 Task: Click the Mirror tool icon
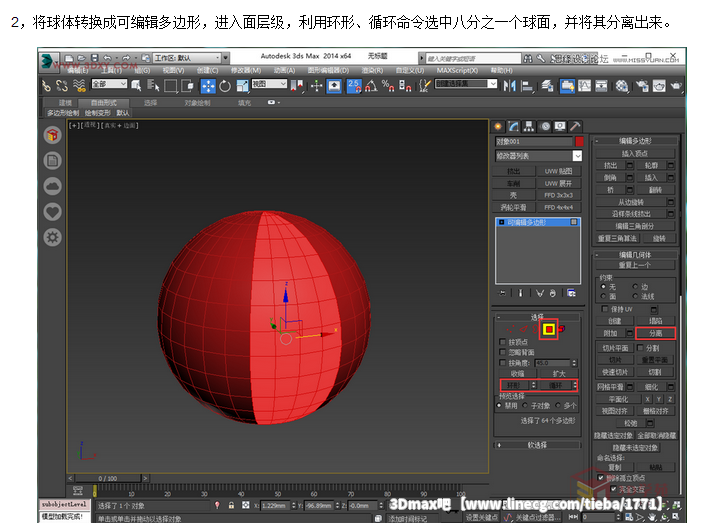point(509,86)
